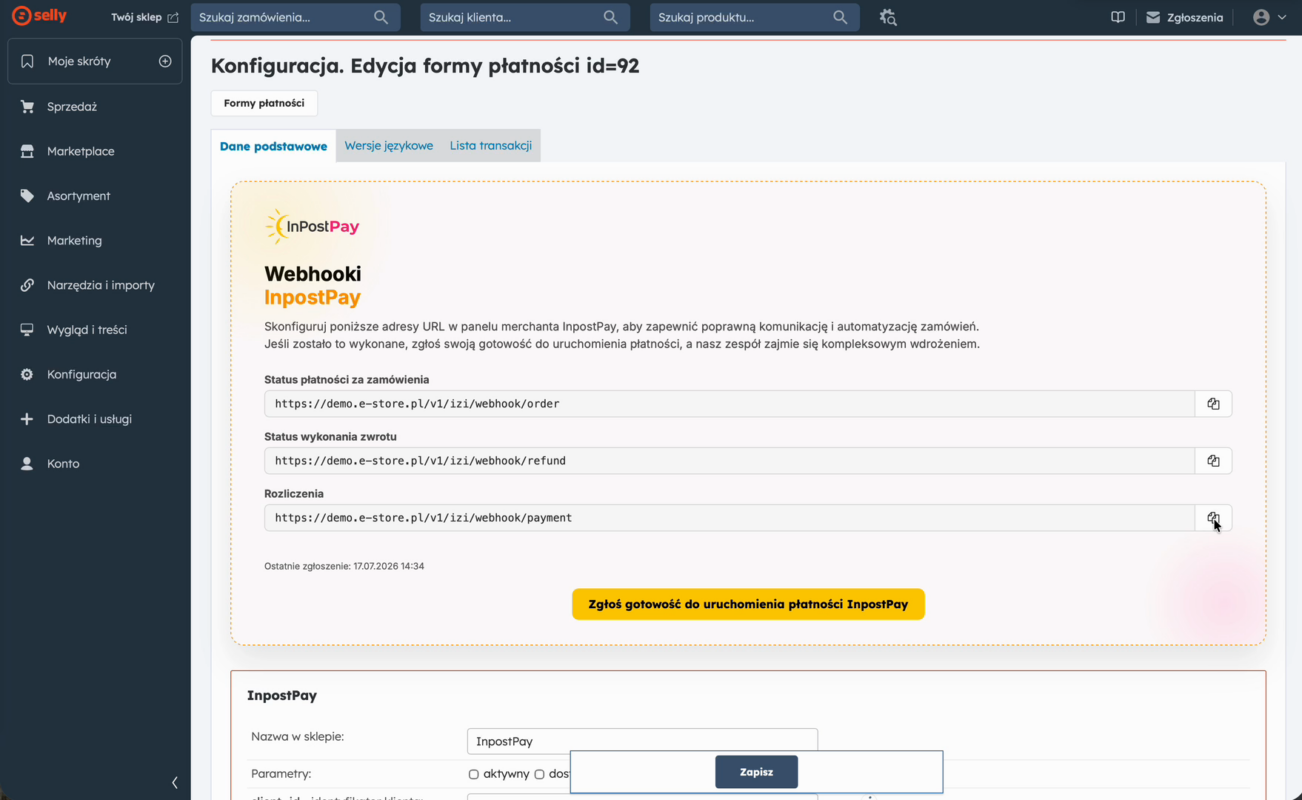The height and width of the screenshot is (800, 1302).
Task: Click the Sprzedaż cart icon
Action: [x=27, y=106]
